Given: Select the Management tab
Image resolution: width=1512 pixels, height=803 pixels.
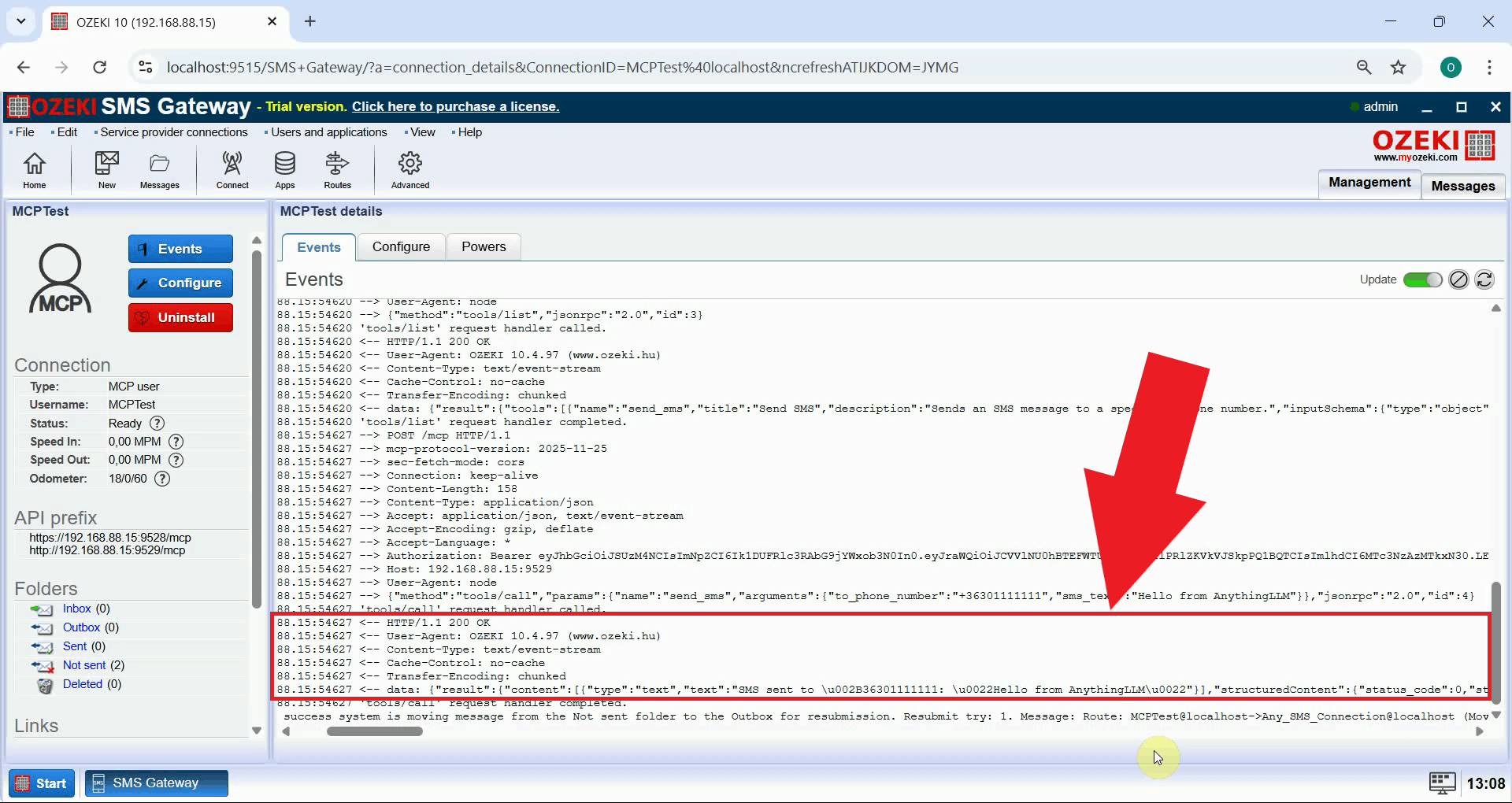Looking at the screenshot, I should 1369,183.
